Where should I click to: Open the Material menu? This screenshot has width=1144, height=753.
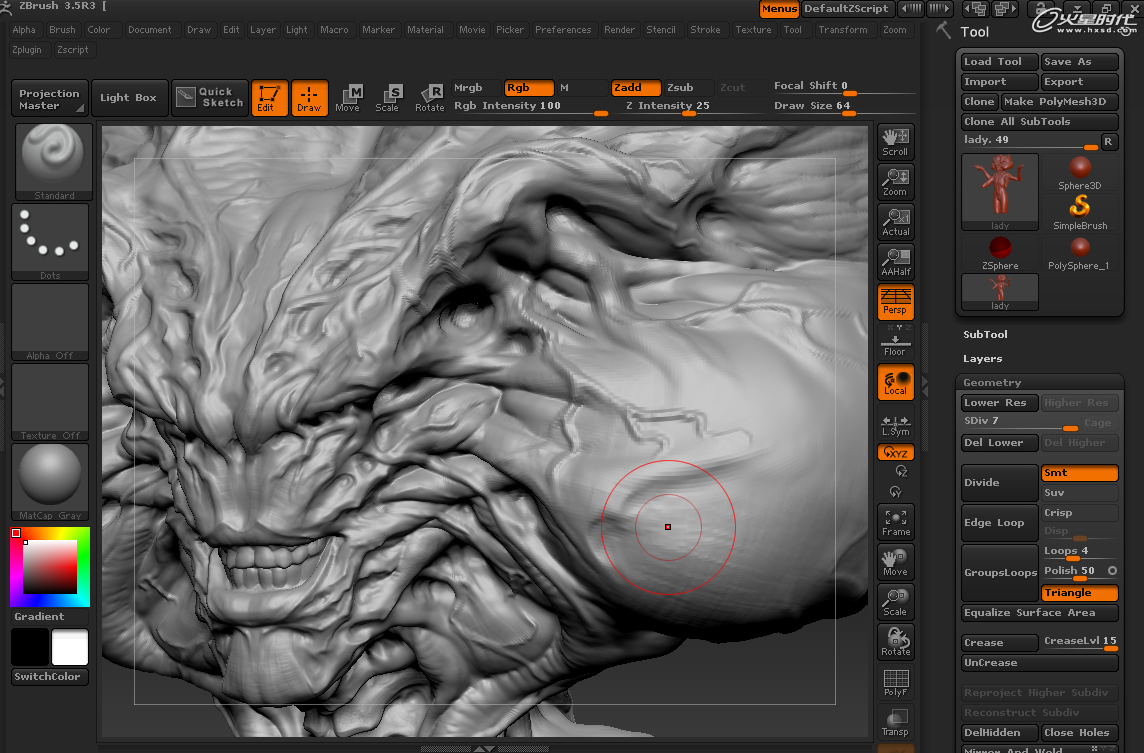(x=425, y=29)
